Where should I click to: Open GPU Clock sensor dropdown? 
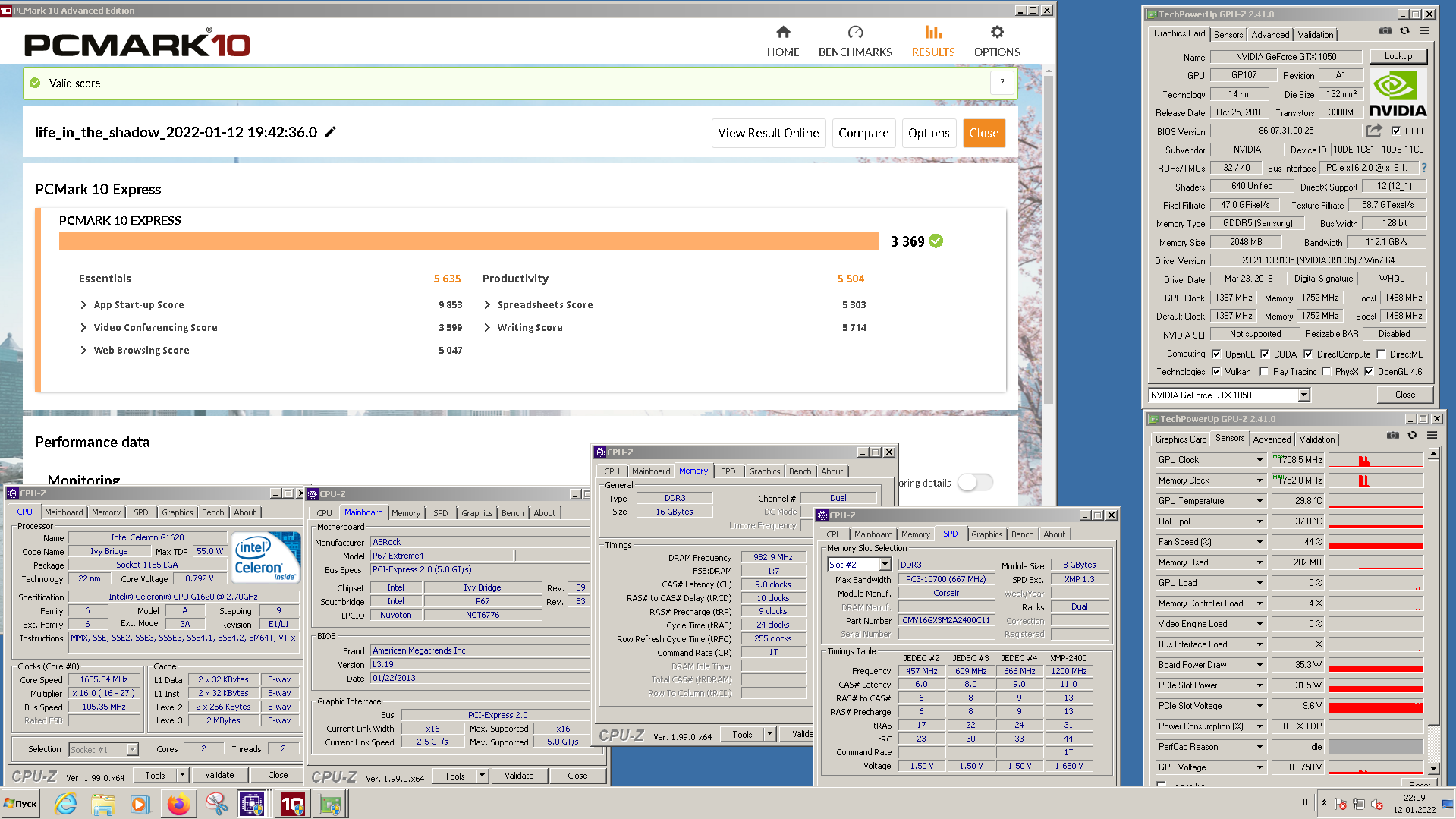[x=1259, y=460]
